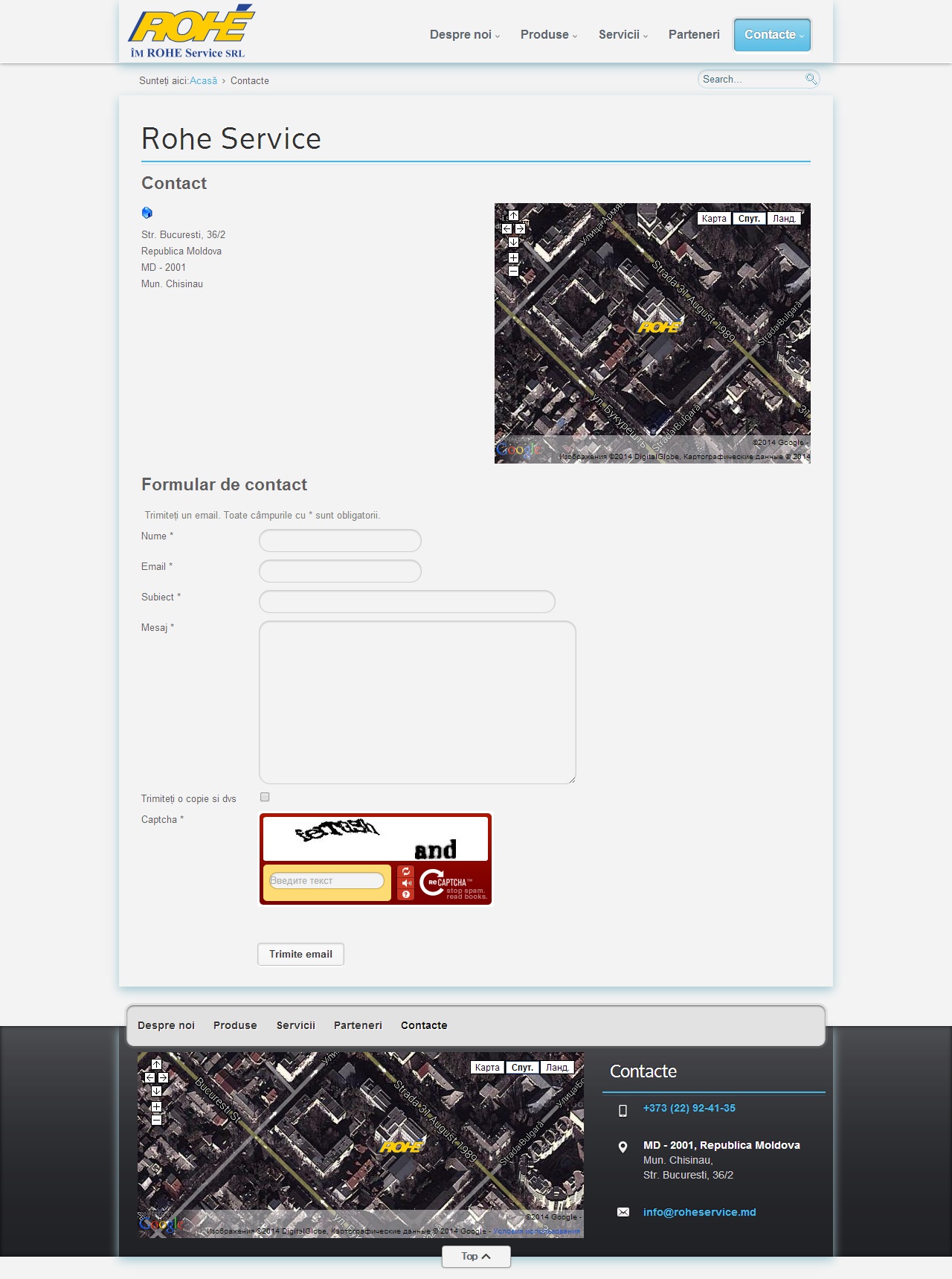Zoom in on the footer map
The height and width of the screenshot is (1279, 952).
pyautogui.click(x=156, y=1106)
